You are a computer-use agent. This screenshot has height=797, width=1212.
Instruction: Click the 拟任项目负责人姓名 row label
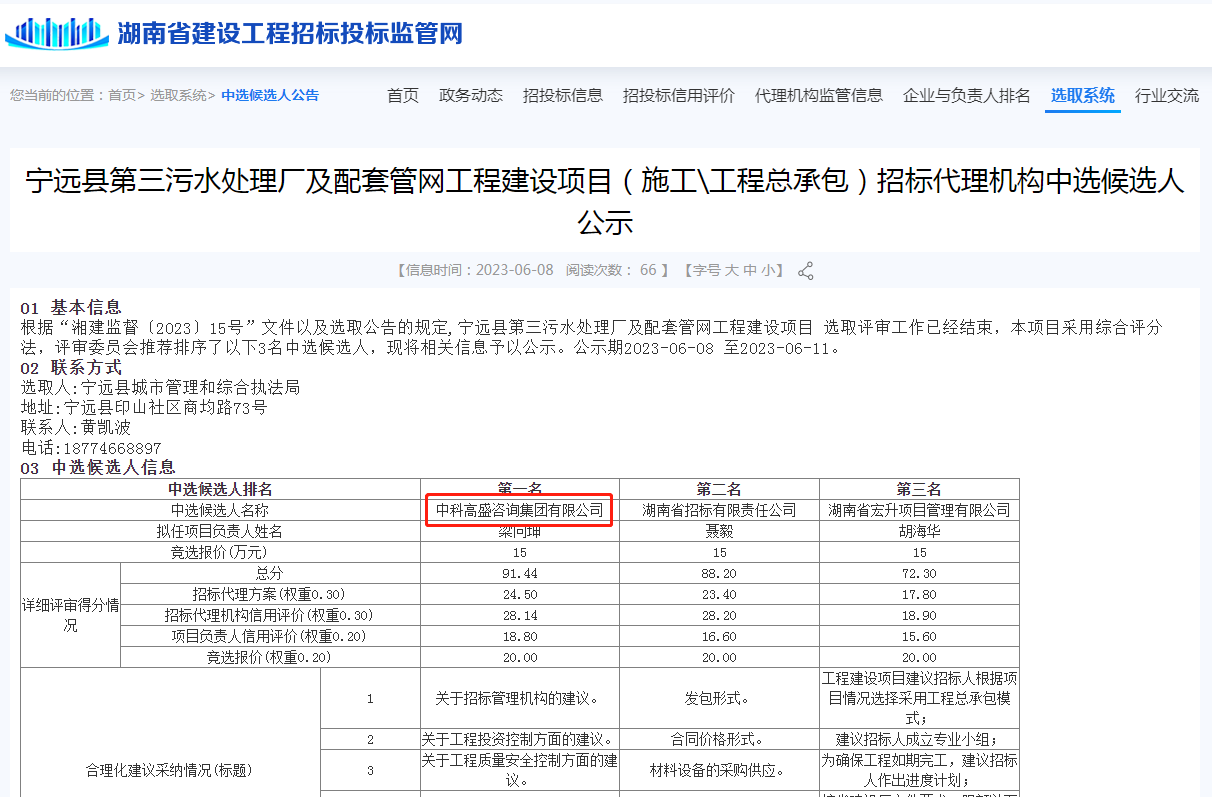[x=220, y=531]
